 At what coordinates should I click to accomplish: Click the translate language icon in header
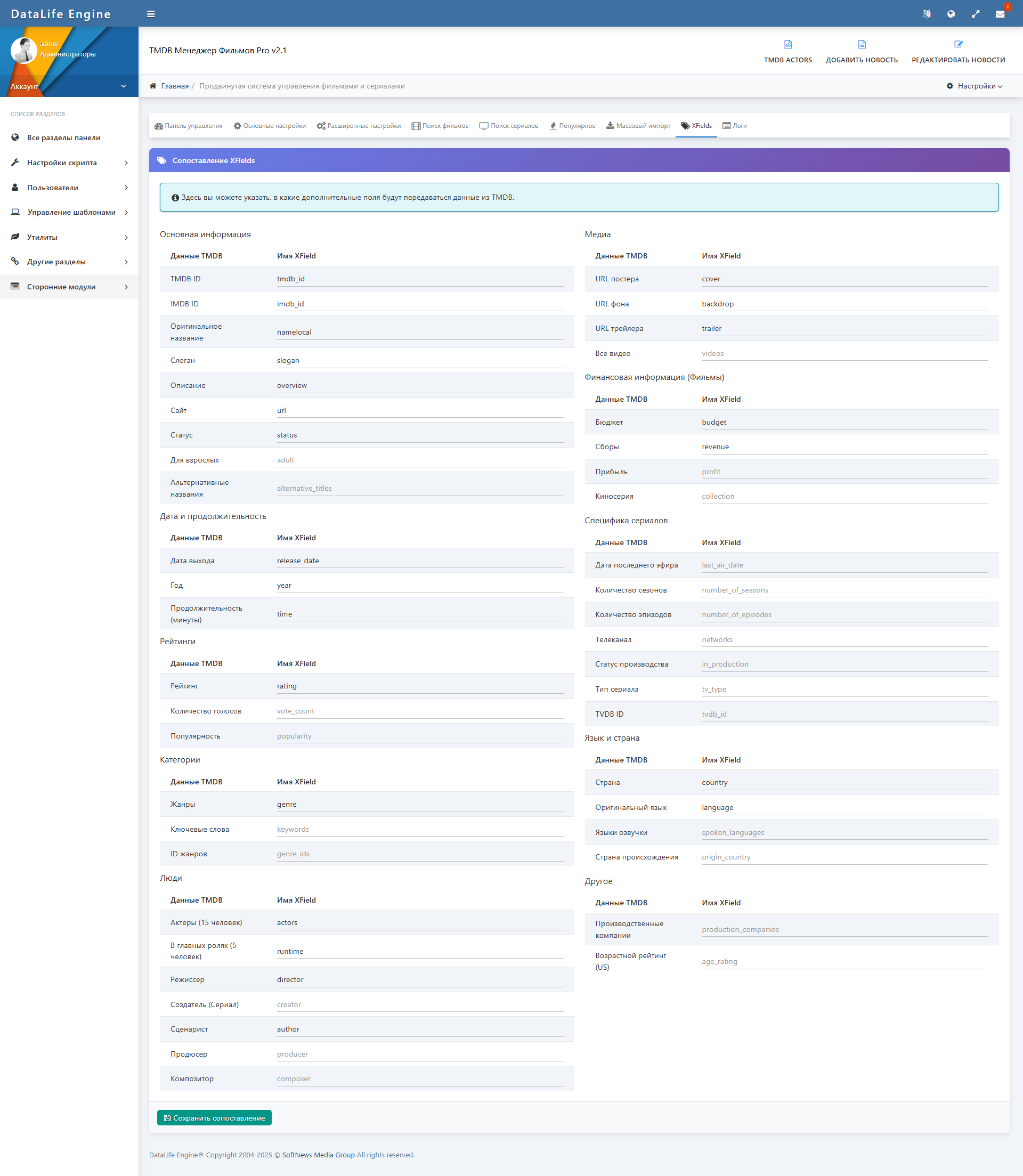coord(926,14)
